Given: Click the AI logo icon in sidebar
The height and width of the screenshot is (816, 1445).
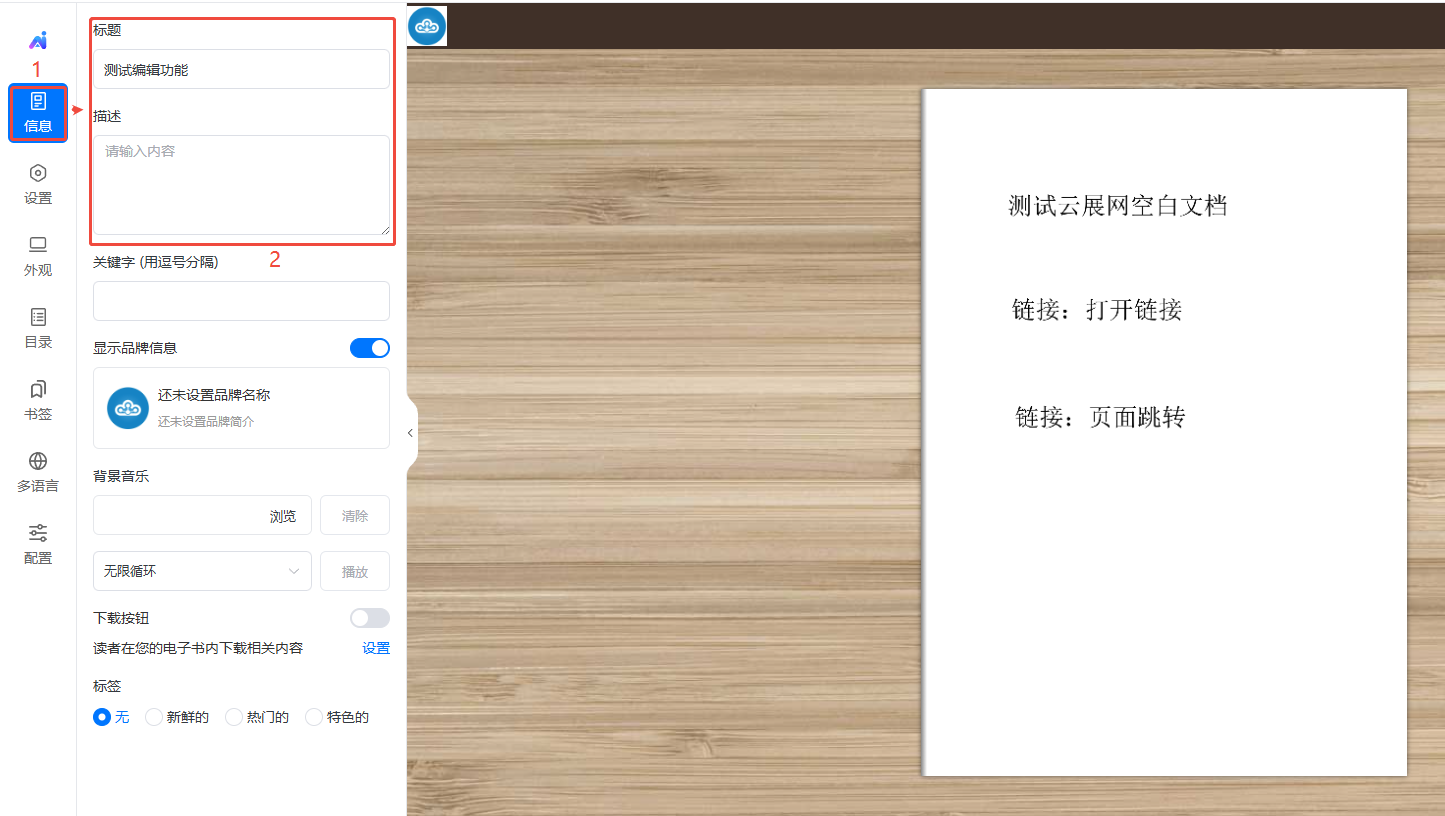Looking at the screenshot, I should 38,41.
